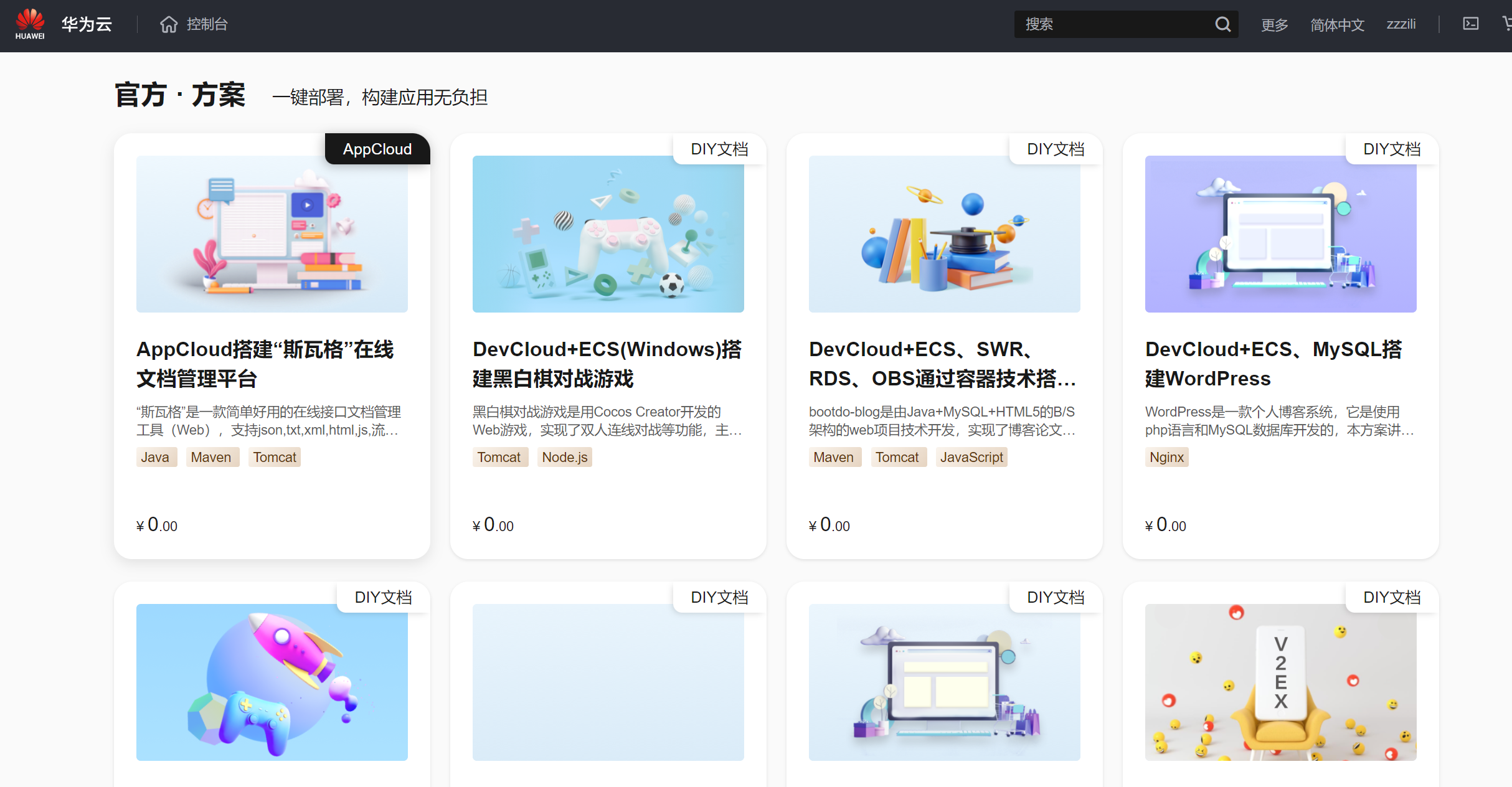Click the rocket and gamepad thumbnail
This screenshot has height=787, width=1512.
tap(272, 682)
